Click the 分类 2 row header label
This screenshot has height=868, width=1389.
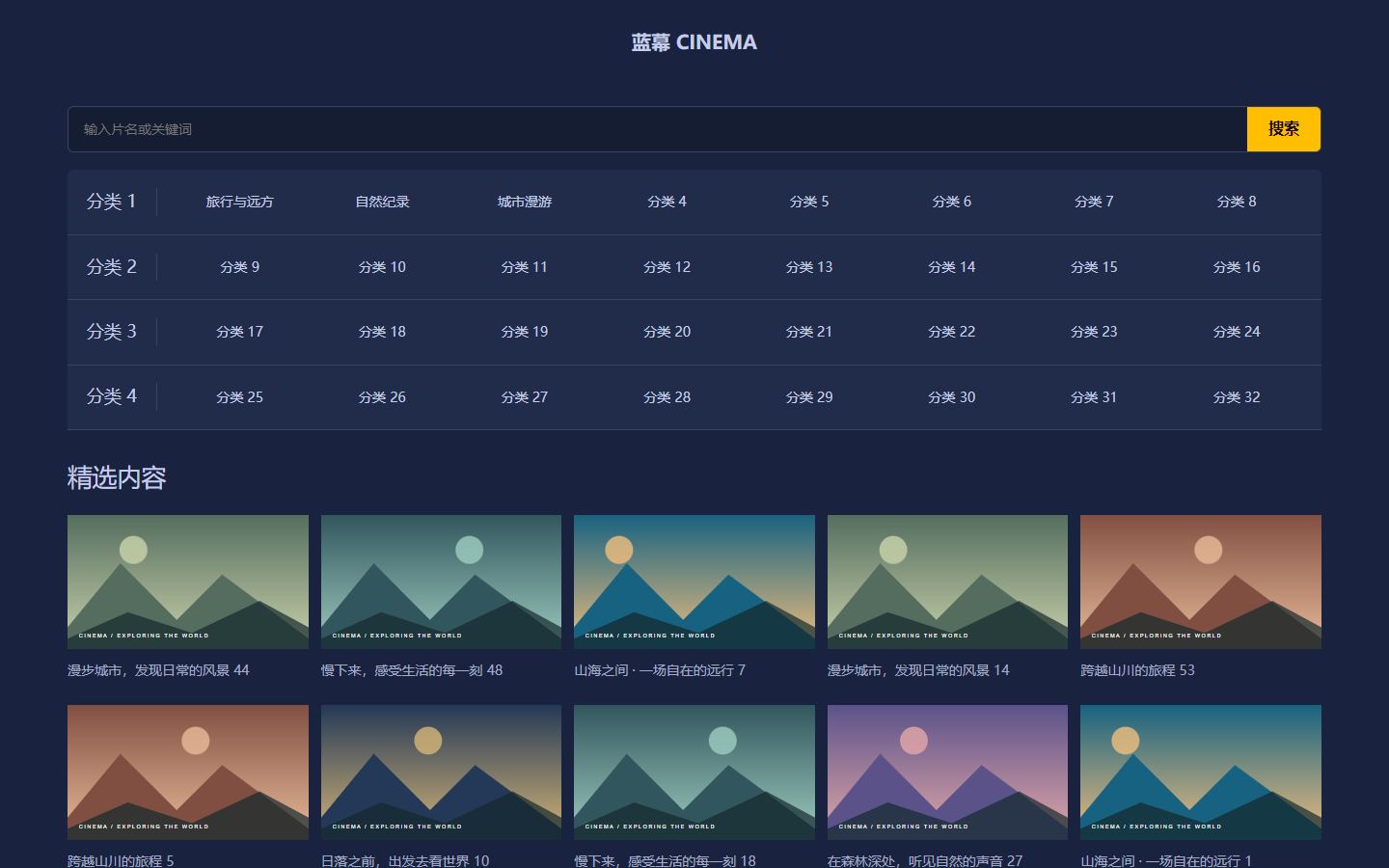click(112, 267)
